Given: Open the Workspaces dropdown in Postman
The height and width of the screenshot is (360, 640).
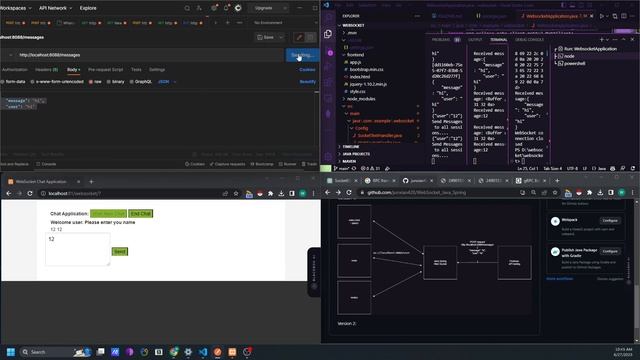Looking at the screenshot, I should pos(16,8).
